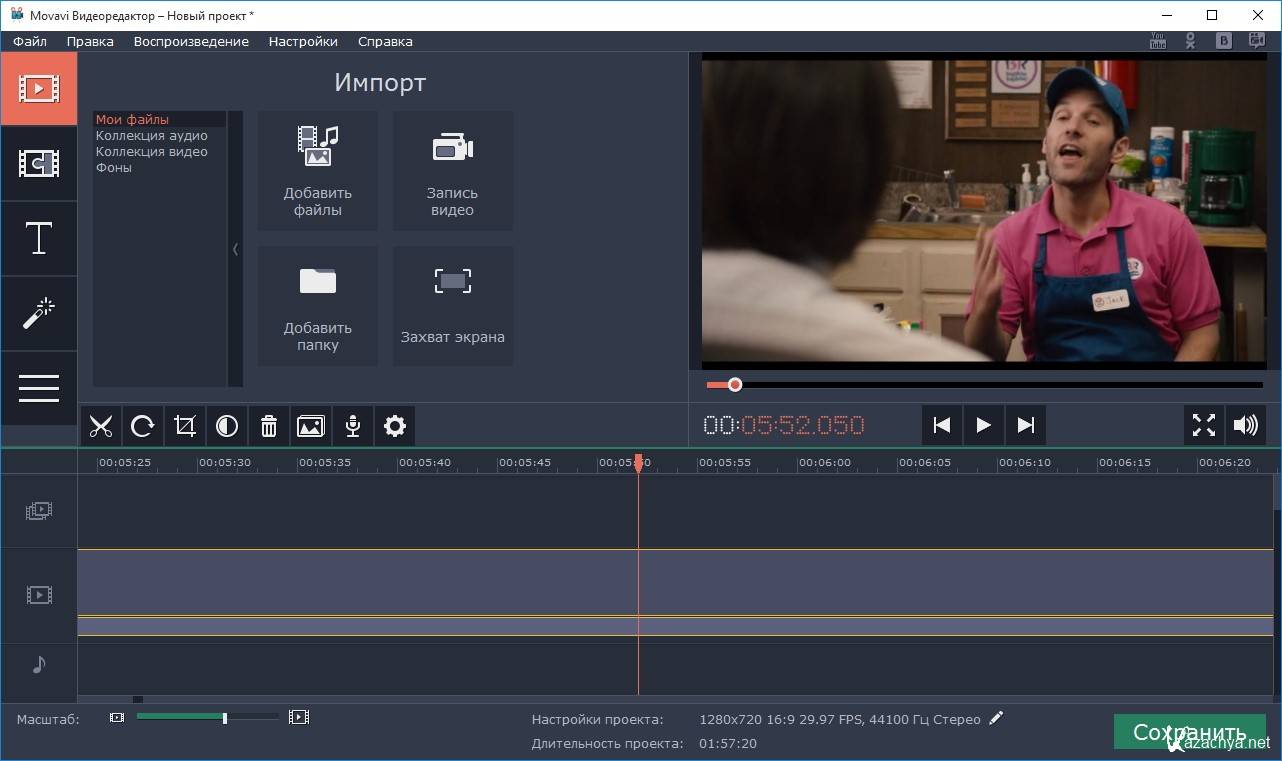Open the Воспроизведение menu
1282x761 pixels.
click(191, 41)
